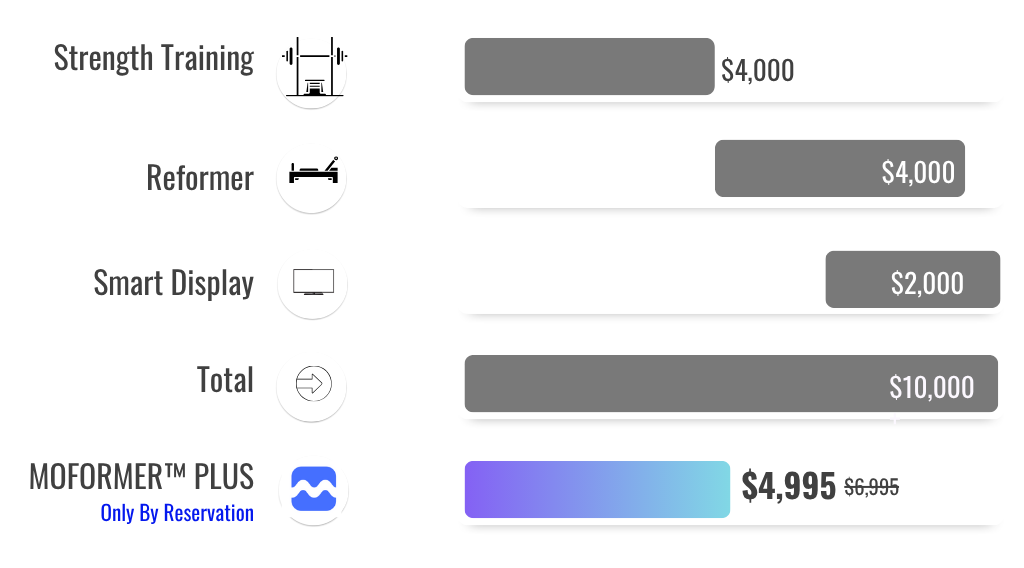Open the Only By Reservation link

point(177,513)
